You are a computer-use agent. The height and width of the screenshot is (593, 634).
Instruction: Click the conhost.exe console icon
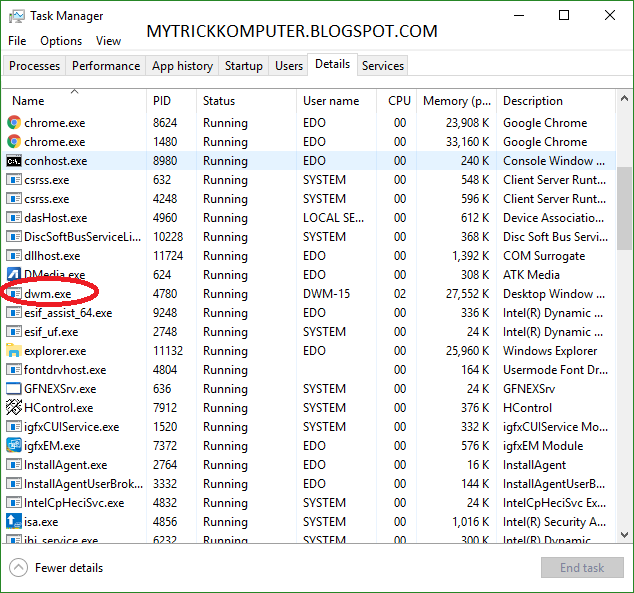(x=14, y=161)
